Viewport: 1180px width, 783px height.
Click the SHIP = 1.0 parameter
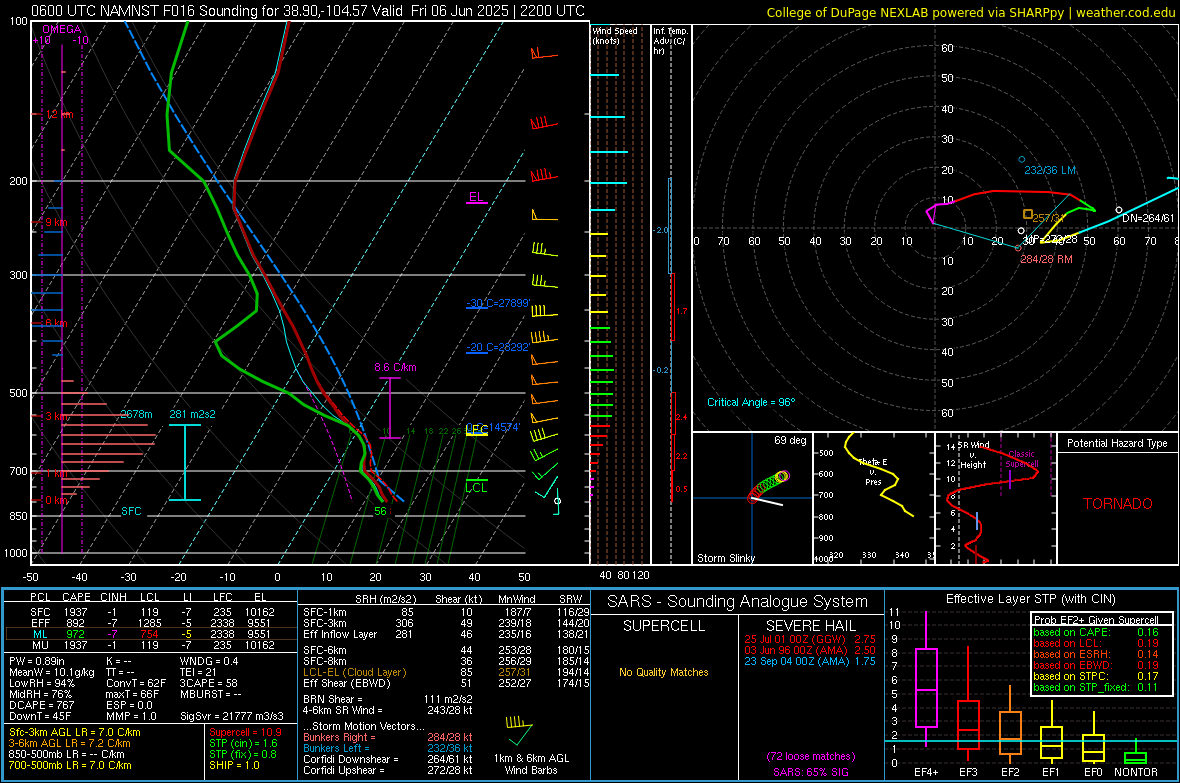tap(234, 765)
